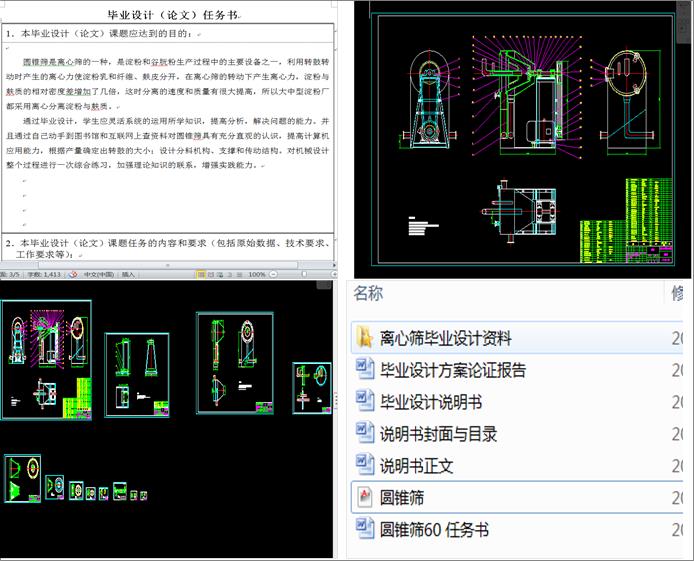Move the Word zoom slider handle
This screenshot has height=561, width=694.
pos(304,274)
